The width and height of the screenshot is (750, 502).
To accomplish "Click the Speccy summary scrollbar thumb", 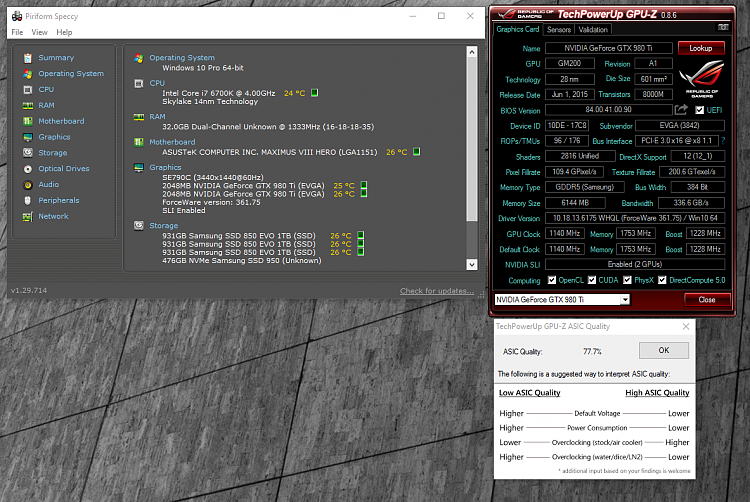I will [x=472, y=140].
